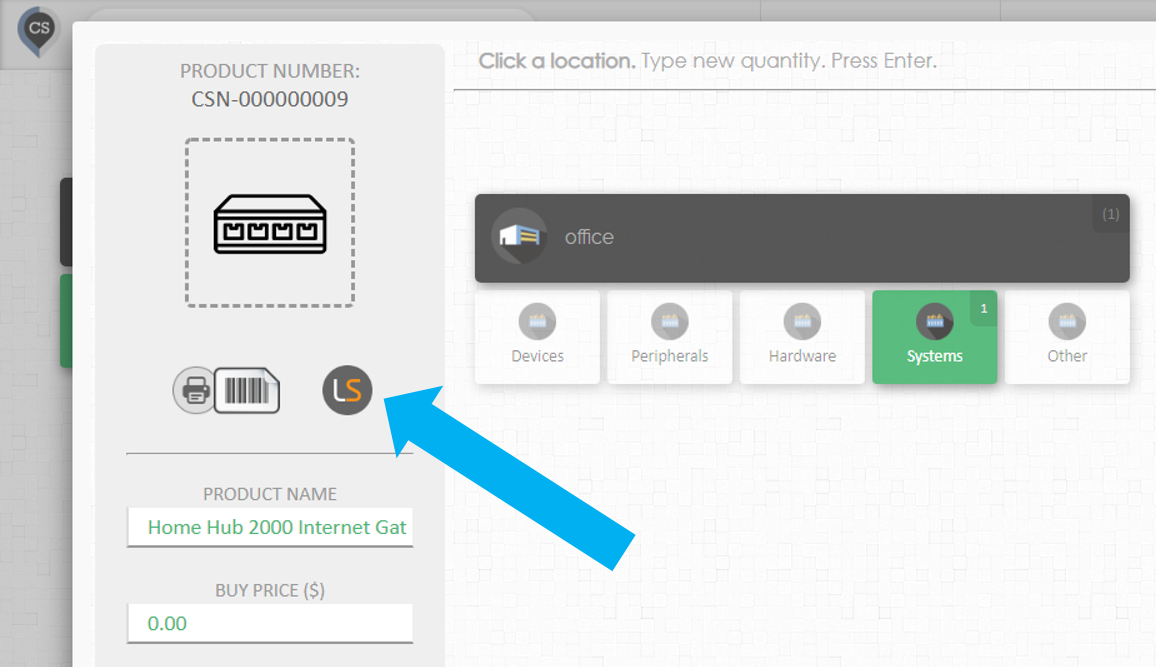
Task: Click the Product Name input field
Action: 270,527
